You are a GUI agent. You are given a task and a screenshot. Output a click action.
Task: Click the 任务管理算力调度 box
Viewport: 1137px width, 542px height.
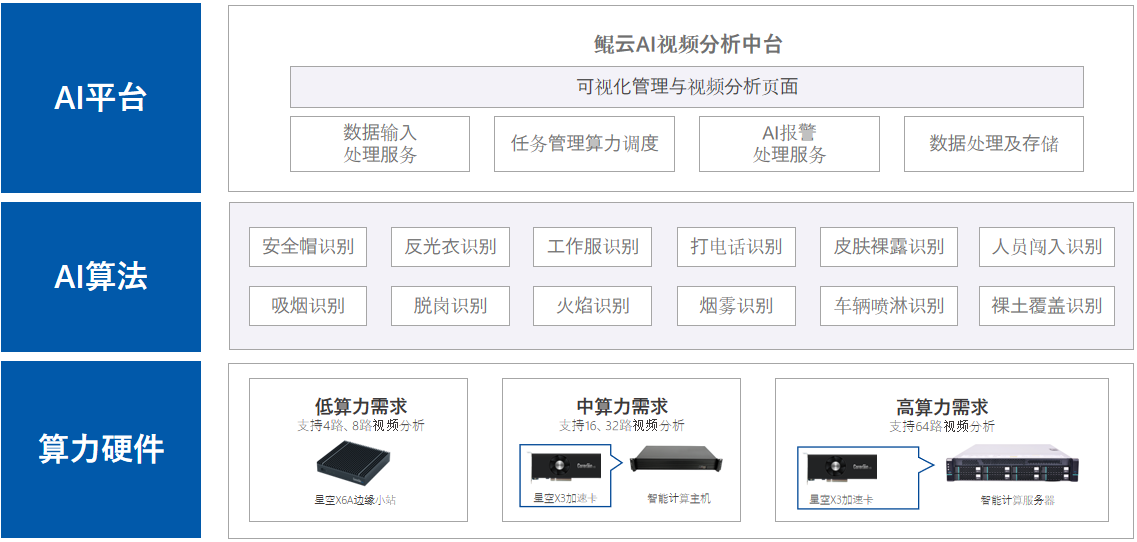click(584, 144)
